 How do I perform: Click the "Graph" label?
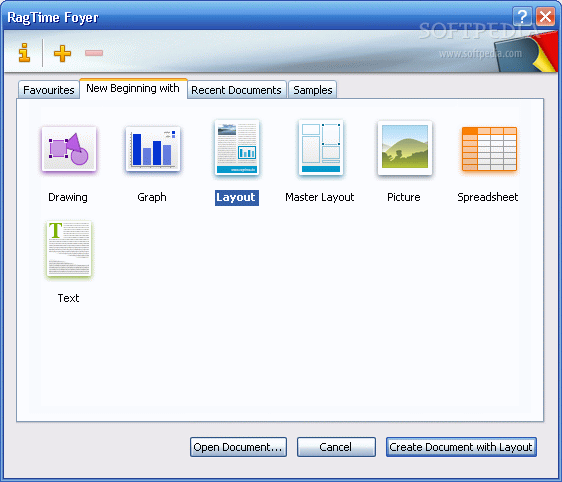point(152,197)
